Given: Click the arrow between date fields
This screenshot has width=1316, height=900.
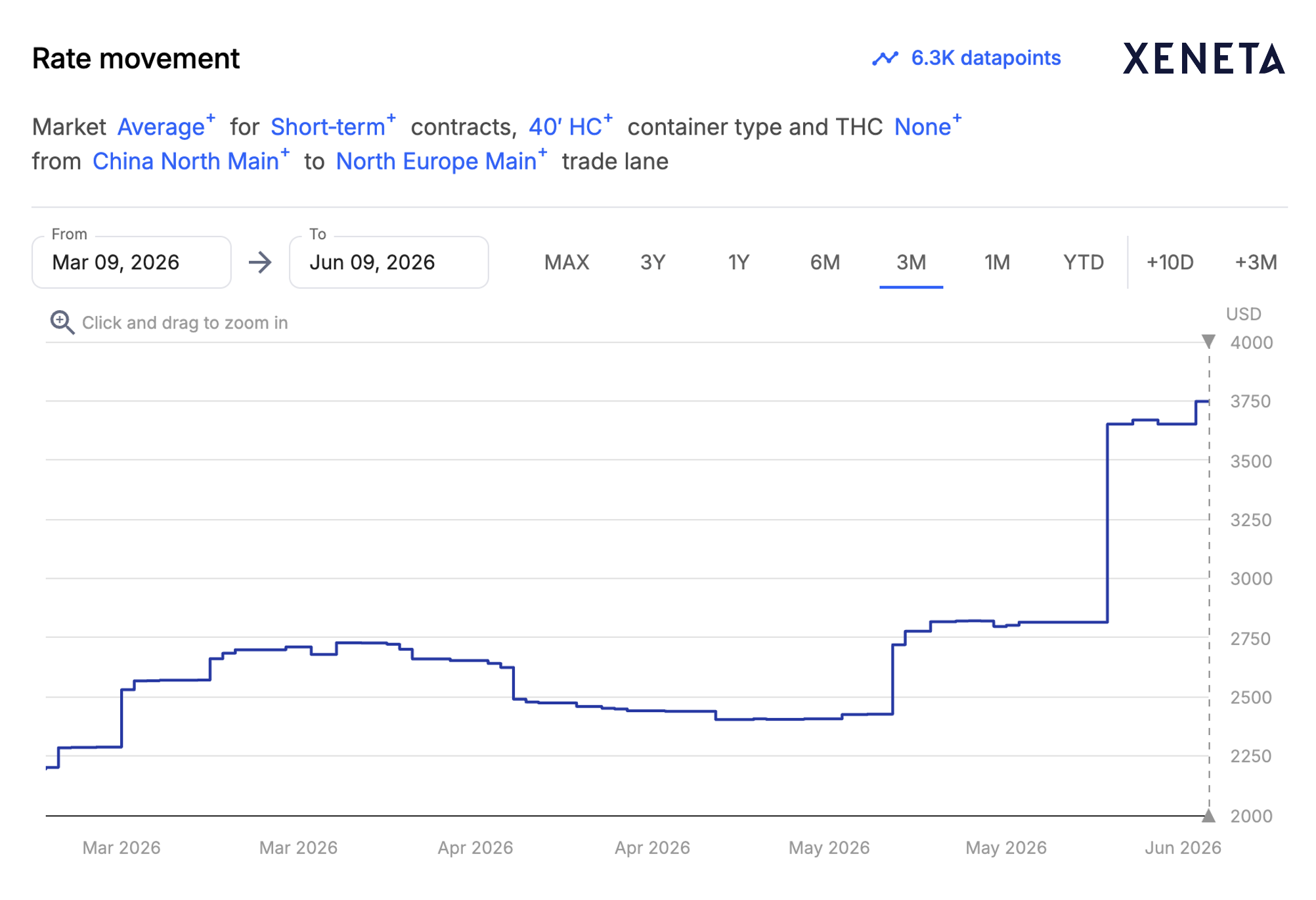Looking at the screenshot, I should tap(260, 262).
